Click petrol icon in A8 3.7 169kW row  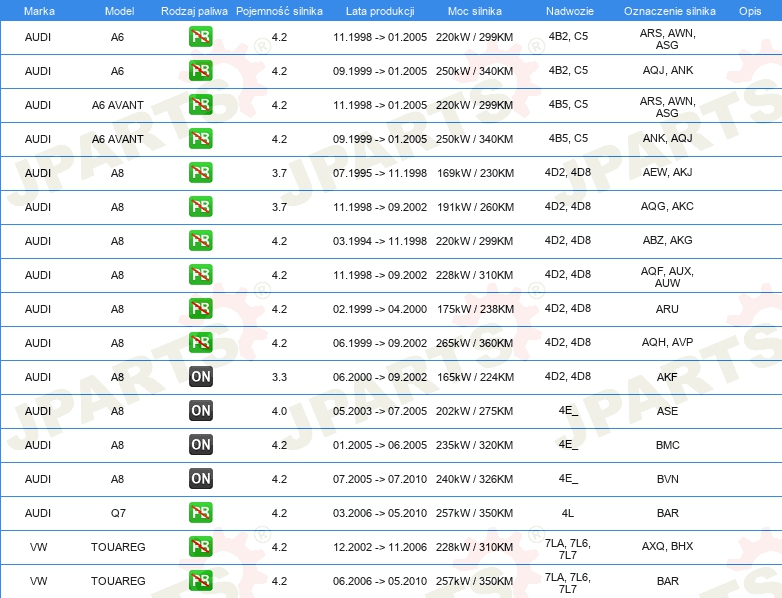coord(200,173)
